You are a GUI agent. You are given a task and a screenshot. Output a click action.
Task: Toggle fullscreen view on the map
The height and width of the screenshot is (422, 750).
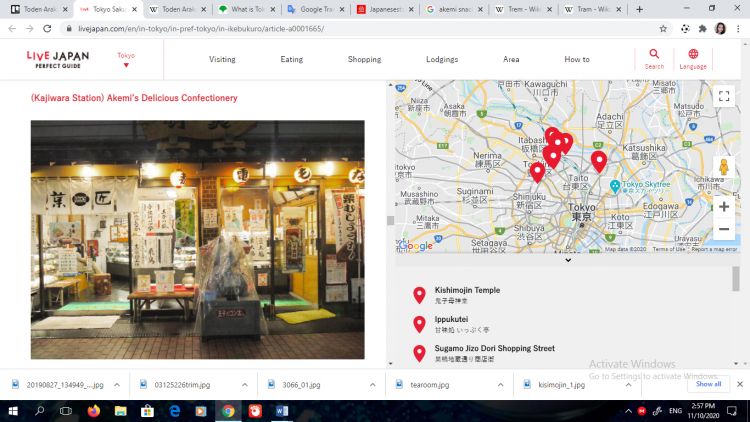click(724, 96)
